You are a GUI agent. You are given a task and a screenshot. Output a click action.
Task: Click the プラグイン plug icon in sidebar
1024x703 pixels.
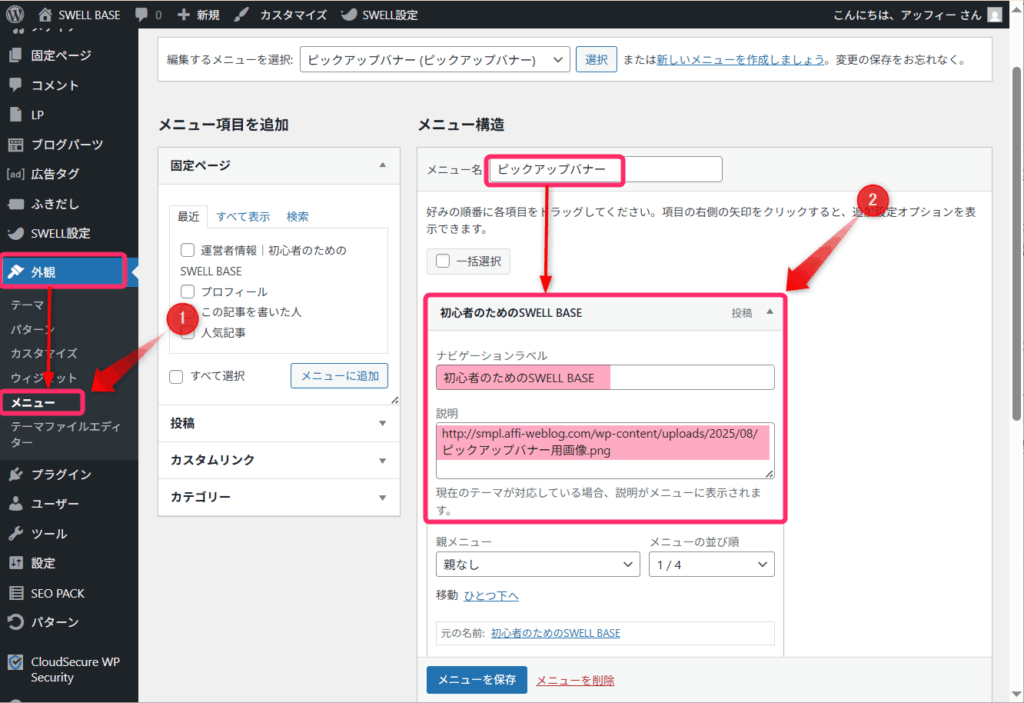pyautogui.click(x=15, y=474)
